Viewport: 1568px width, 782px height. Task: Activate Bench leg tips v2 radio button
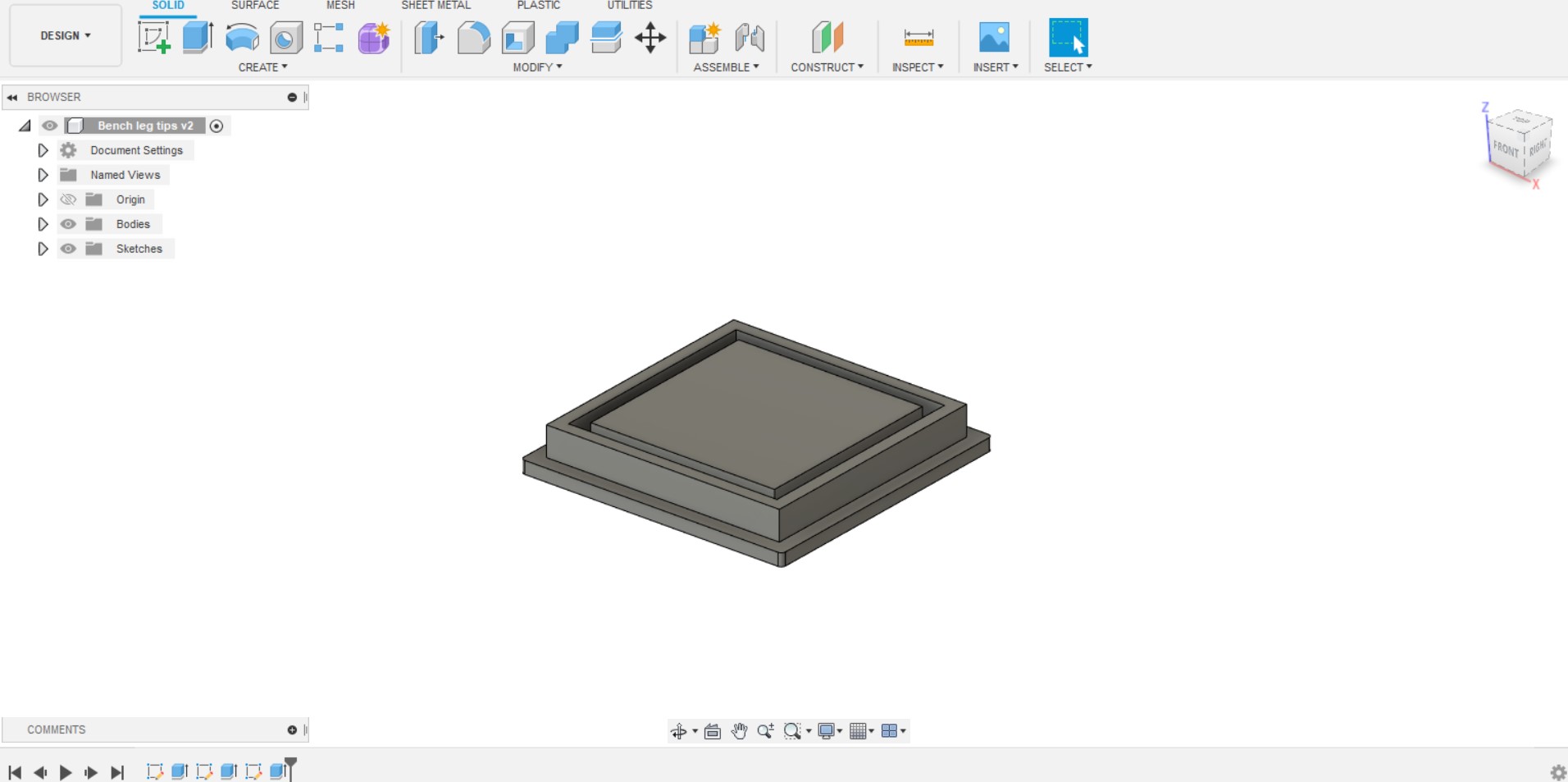(x=217, y=126)
